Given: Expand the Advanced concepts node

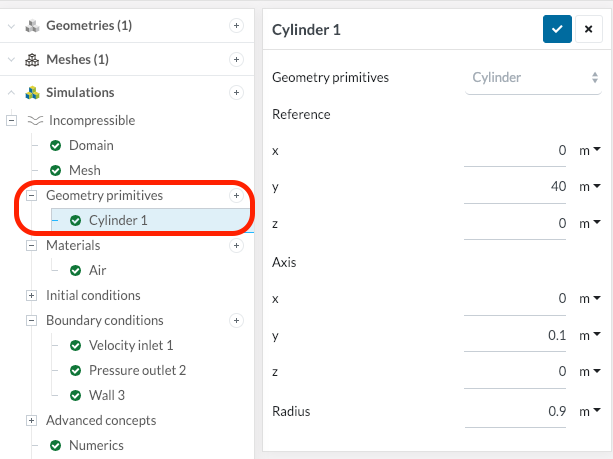Looking at the screenshot, I should [x=31, y=420].
